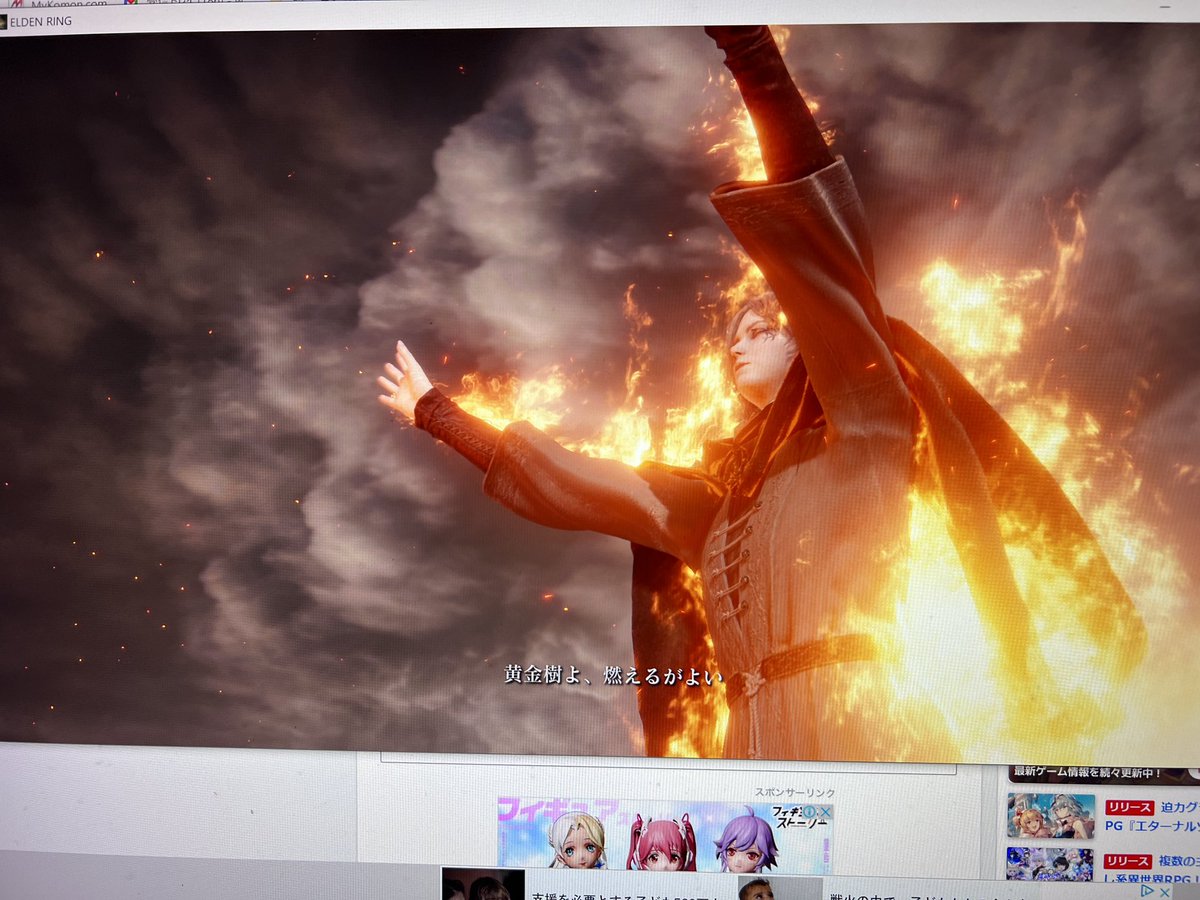Viewport: 1200px width, 900px height.
Task: Click the AdChoices triangle on bottom ad
Action: [x=1149, y=890]
